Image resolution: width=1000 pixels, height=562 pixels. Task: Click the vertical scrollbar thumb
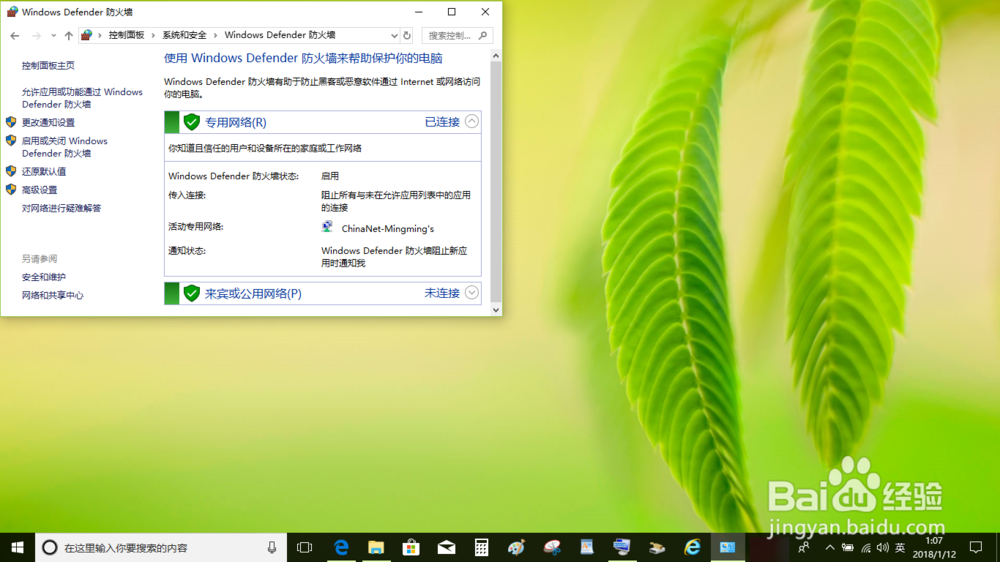(496, 181)
